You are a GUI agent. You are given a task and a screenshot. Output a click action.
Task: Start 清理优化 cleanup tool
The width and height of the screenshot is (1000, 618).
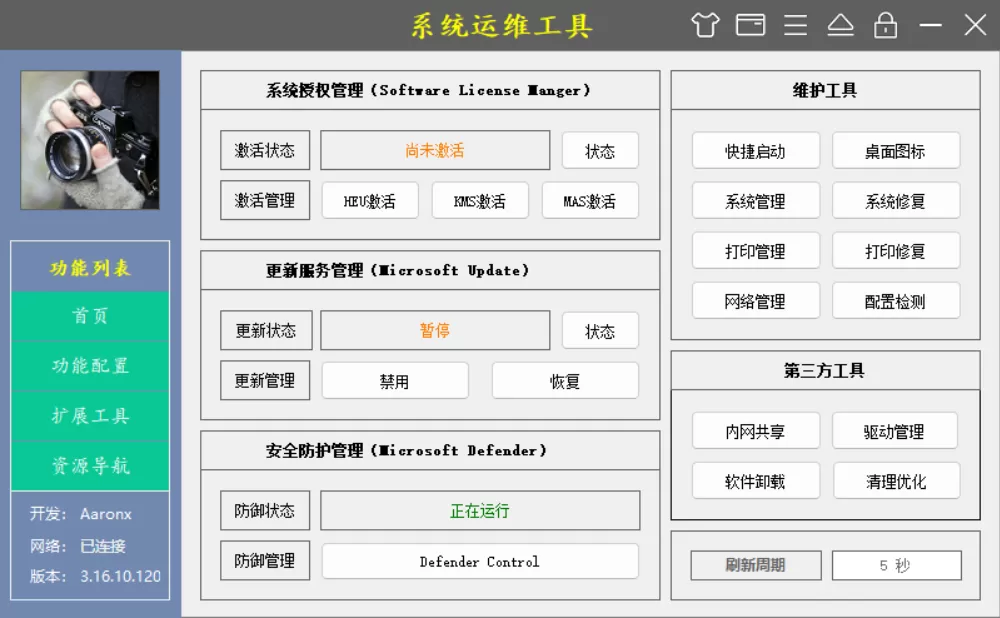point(896,481)
